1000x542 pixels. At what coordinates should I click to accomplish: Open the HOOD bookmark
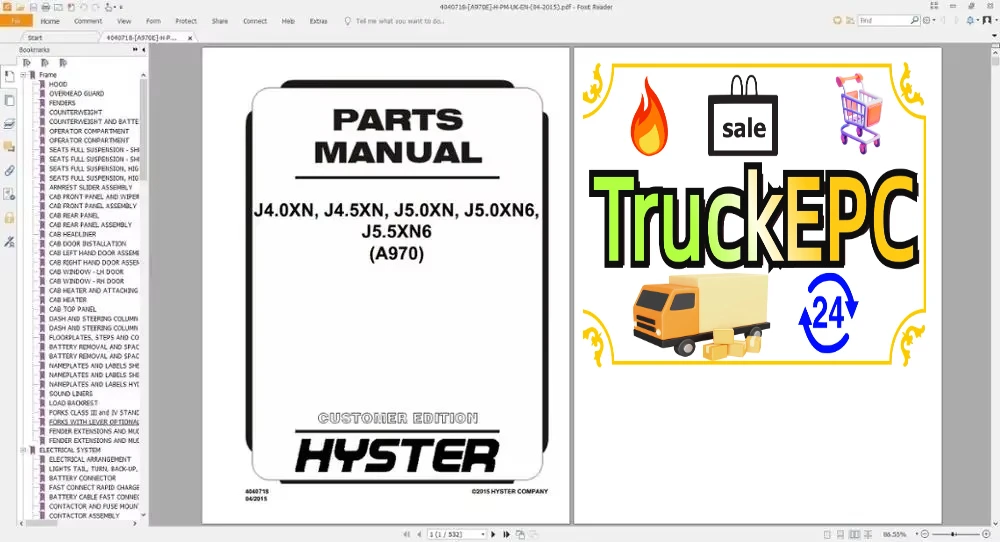click(x=58, y=84)
